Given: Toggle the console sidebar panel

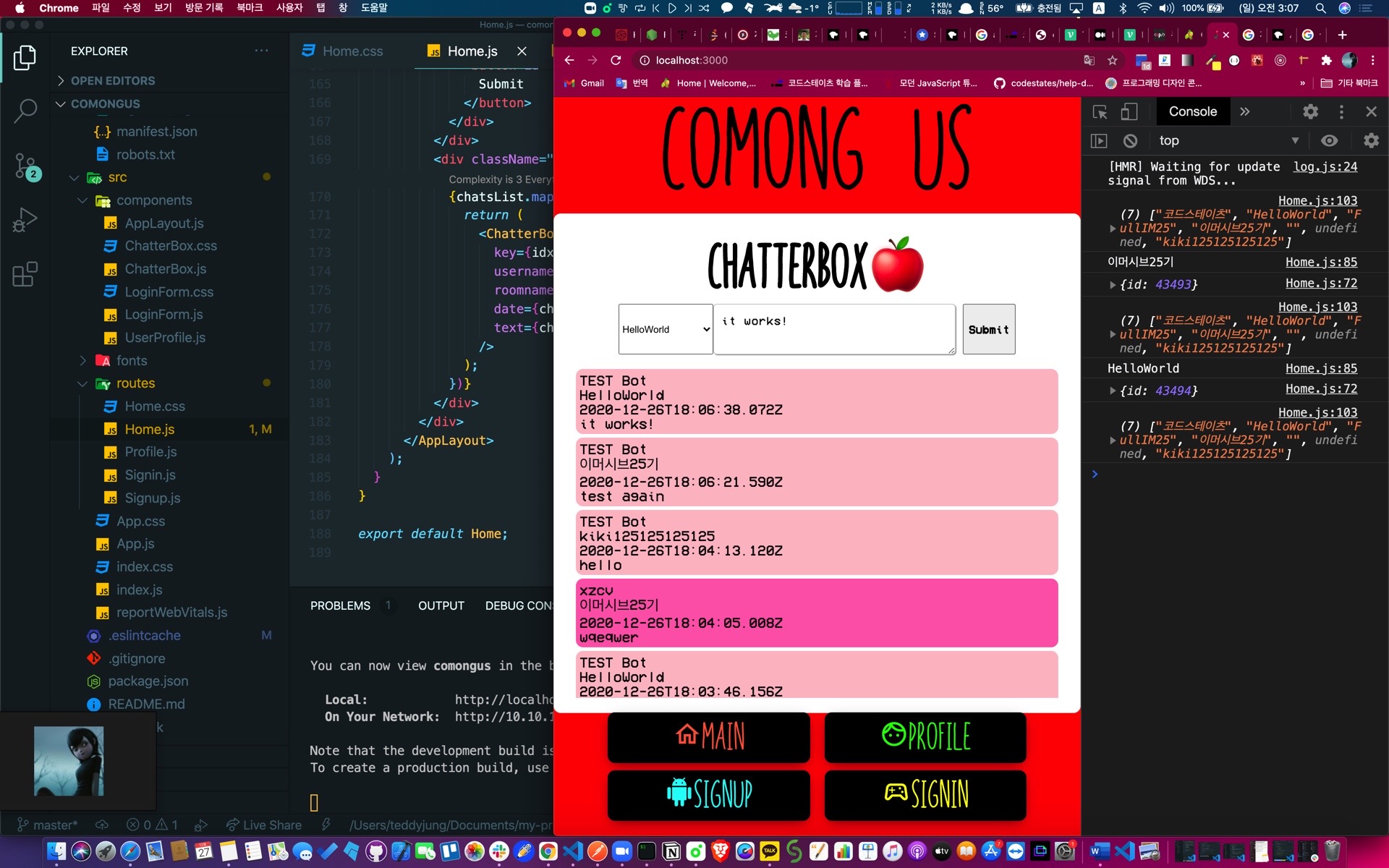Looking at the screenshot, I should click(1099, 140).
